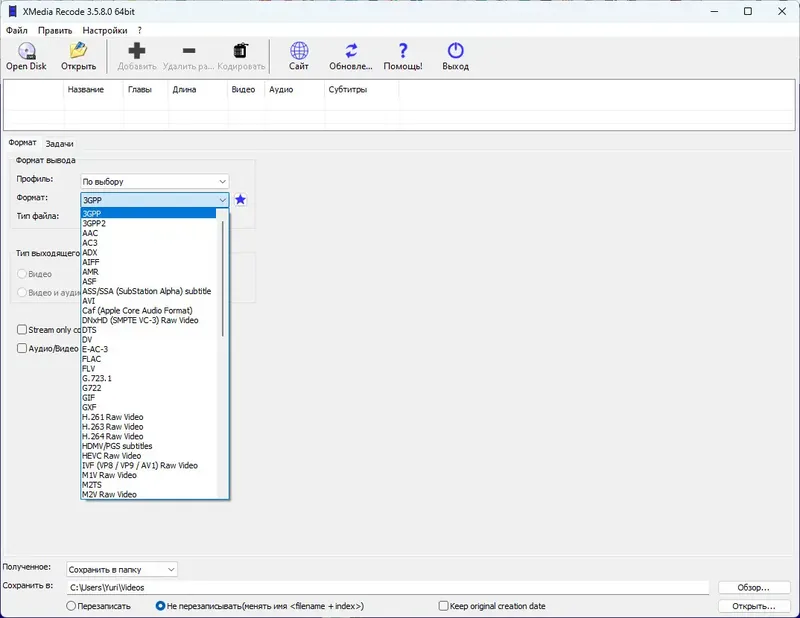Check for updates via Обновле... icon
Viewport: 800px width, 618px height.
(351, 56)
